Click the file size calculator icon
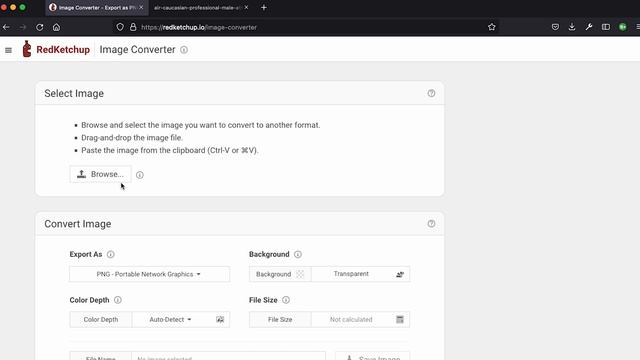 400,320
